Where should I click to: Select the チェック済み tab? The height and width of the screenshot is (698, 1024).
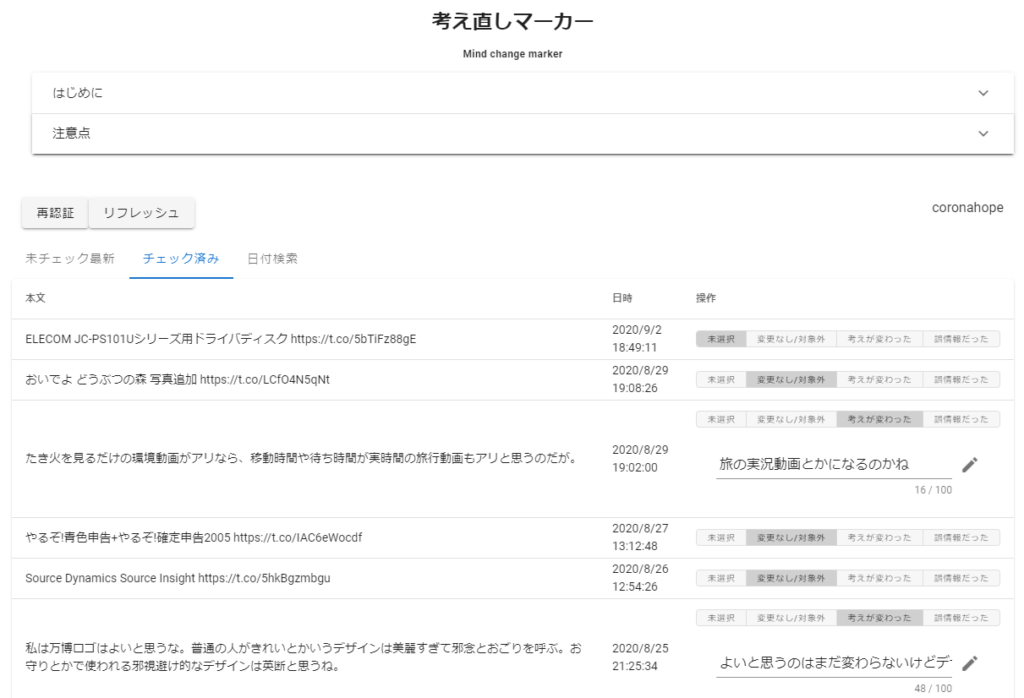[x=181, y=259]
